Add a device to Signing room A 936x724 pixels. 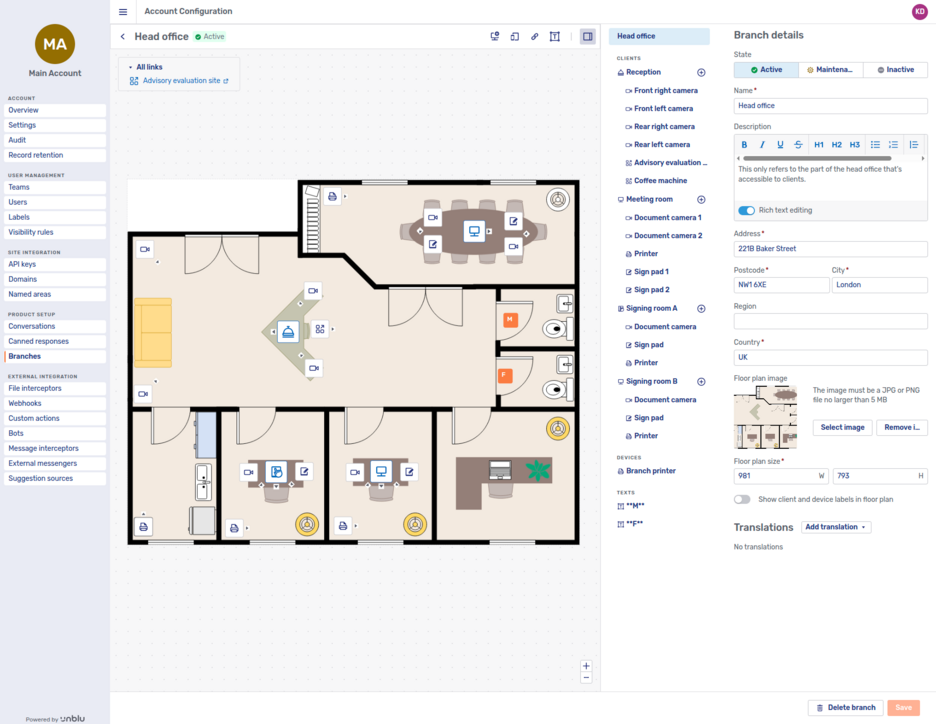click(x=701, y=309)
